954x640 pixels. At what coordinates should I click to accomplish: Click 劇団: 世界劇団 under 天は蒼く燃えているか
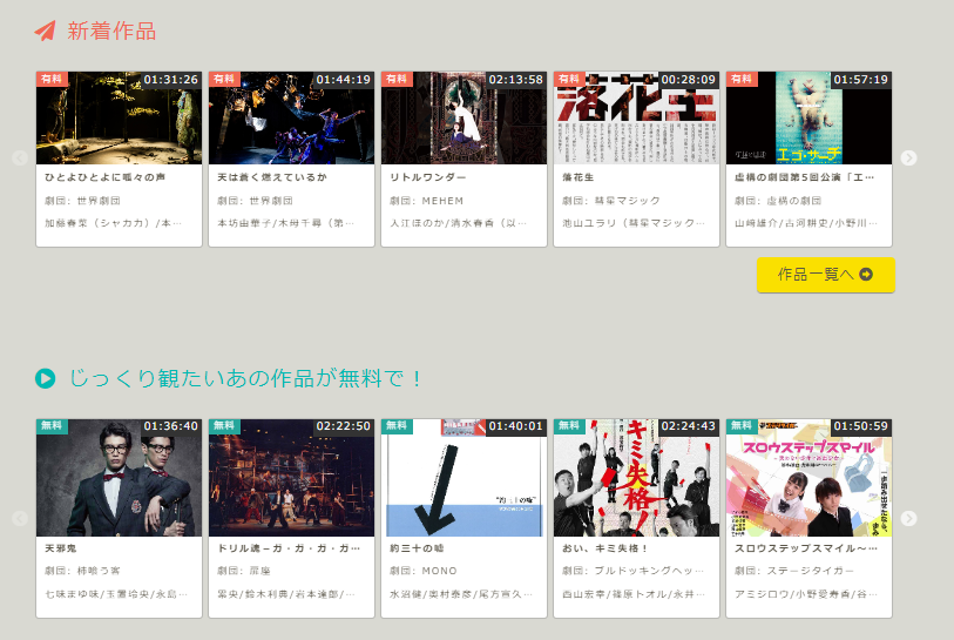pyautogui.click(x=255, y=200)
